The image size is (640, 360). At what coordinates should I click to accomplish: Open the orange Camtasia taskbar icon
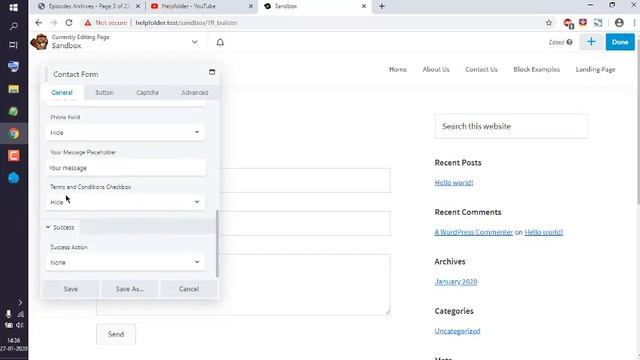coord(13,156)
